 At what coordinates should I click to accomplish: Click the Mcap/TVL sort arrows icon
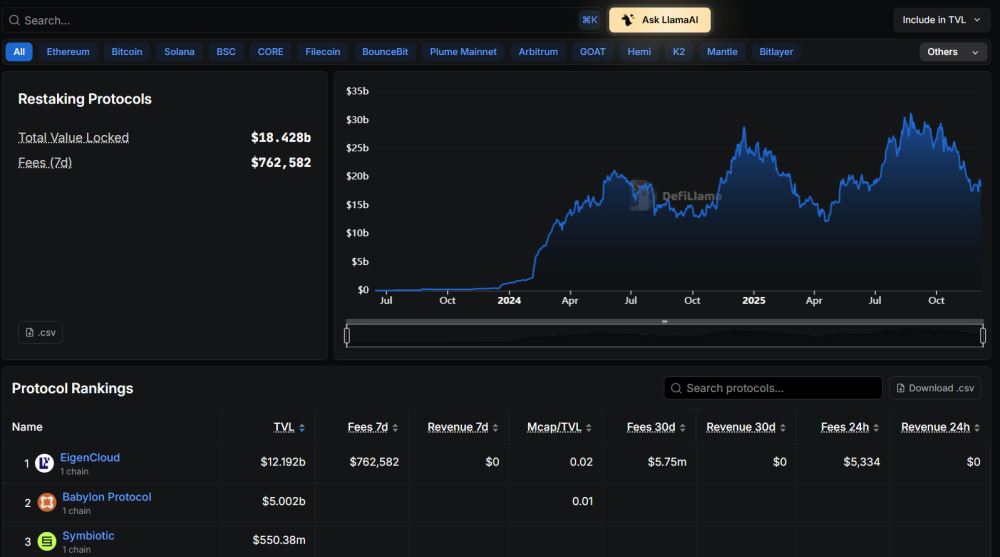(x=589, y=428)
